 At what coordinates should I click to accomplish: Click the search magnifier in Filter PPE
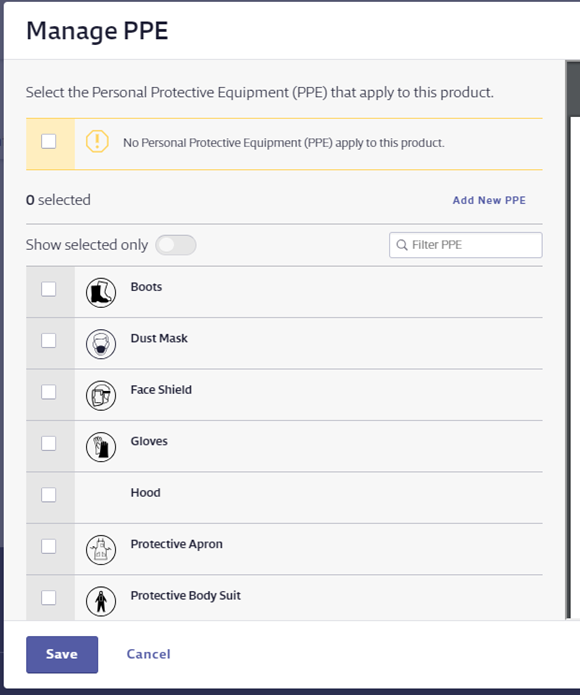pyautogui.click(x=401, y=245)
